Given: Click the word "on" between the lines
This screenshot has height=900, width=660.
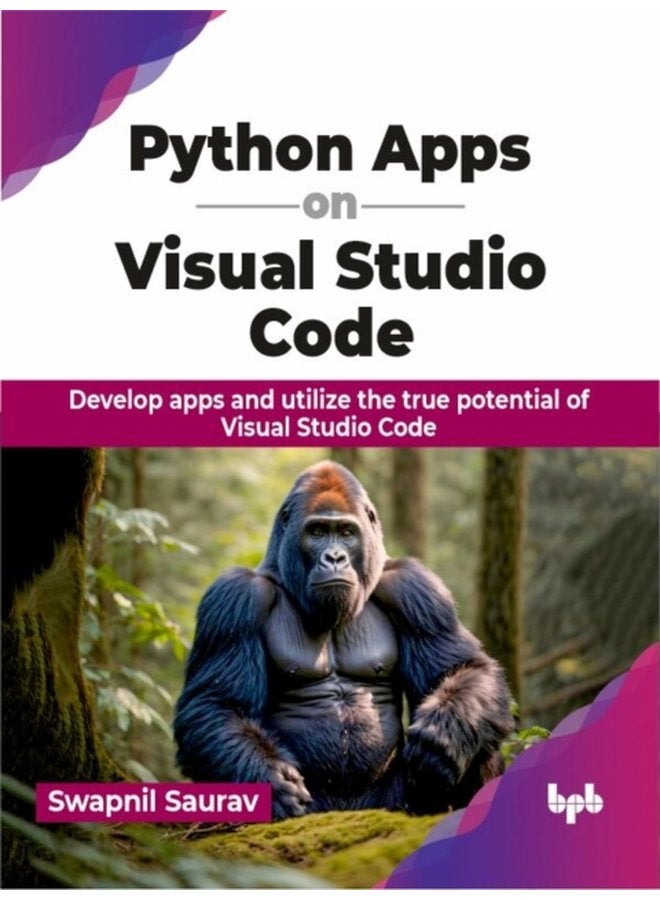Looking at the screenshot, I should pos(329,209).
